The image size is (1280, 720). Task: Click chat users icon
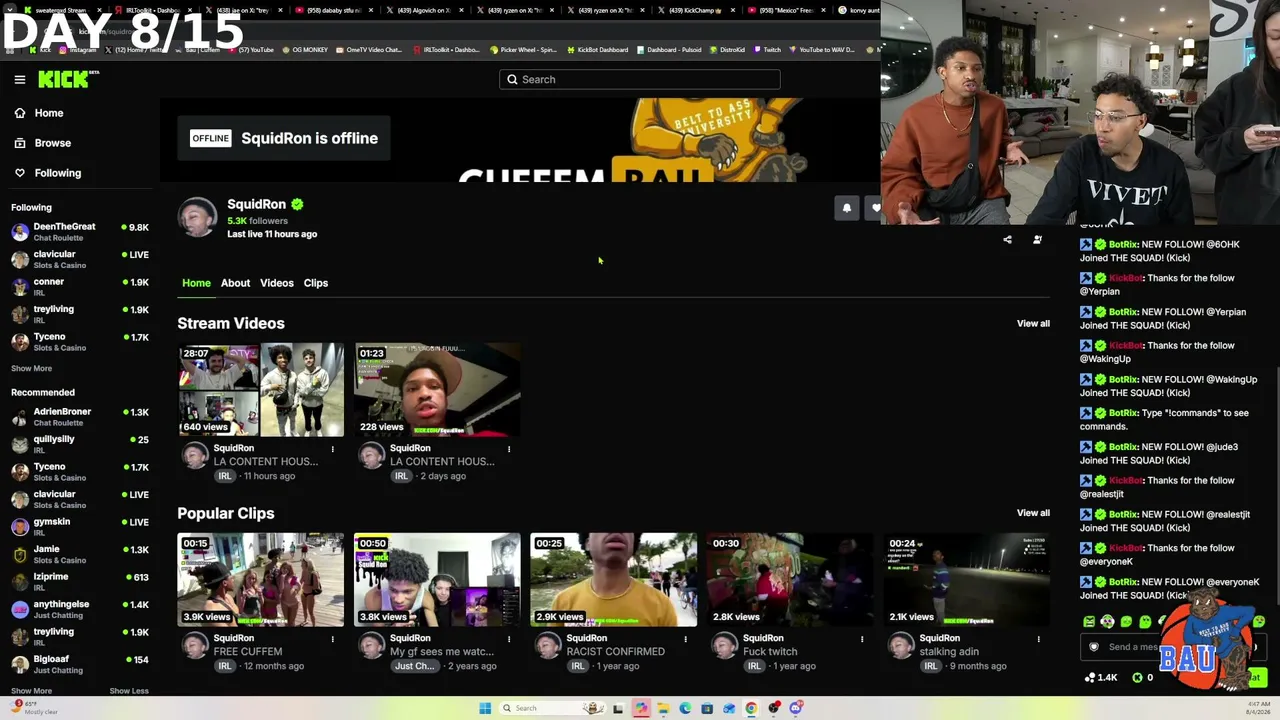(x=1037, y=240)
